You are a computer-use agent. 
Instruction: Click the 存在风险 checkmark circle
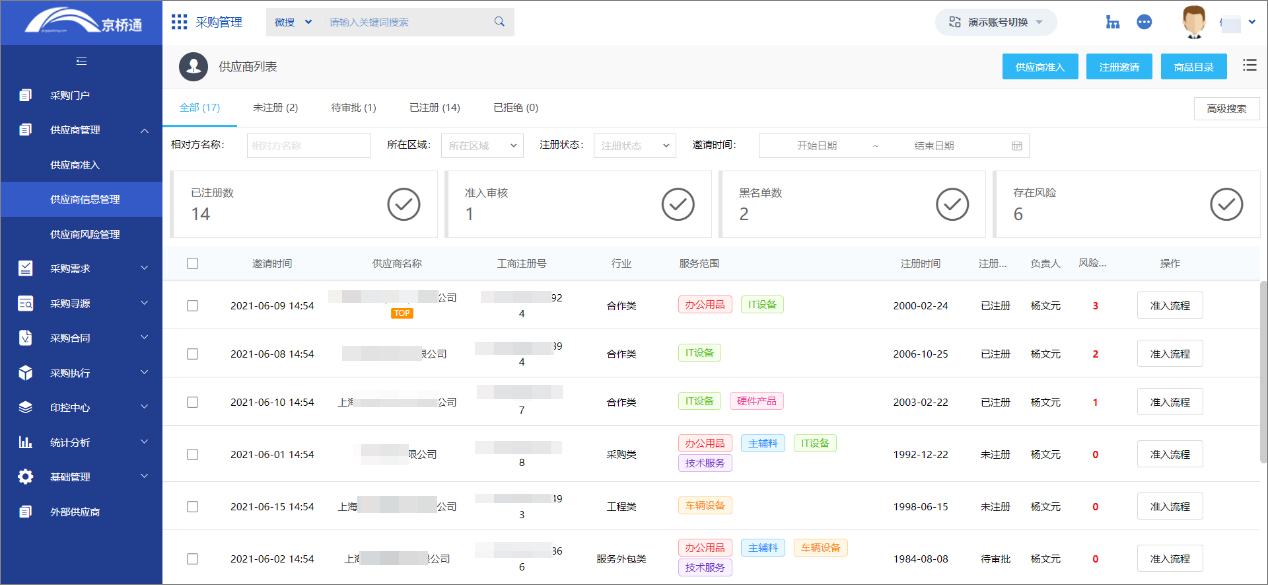click(1227, 204)
